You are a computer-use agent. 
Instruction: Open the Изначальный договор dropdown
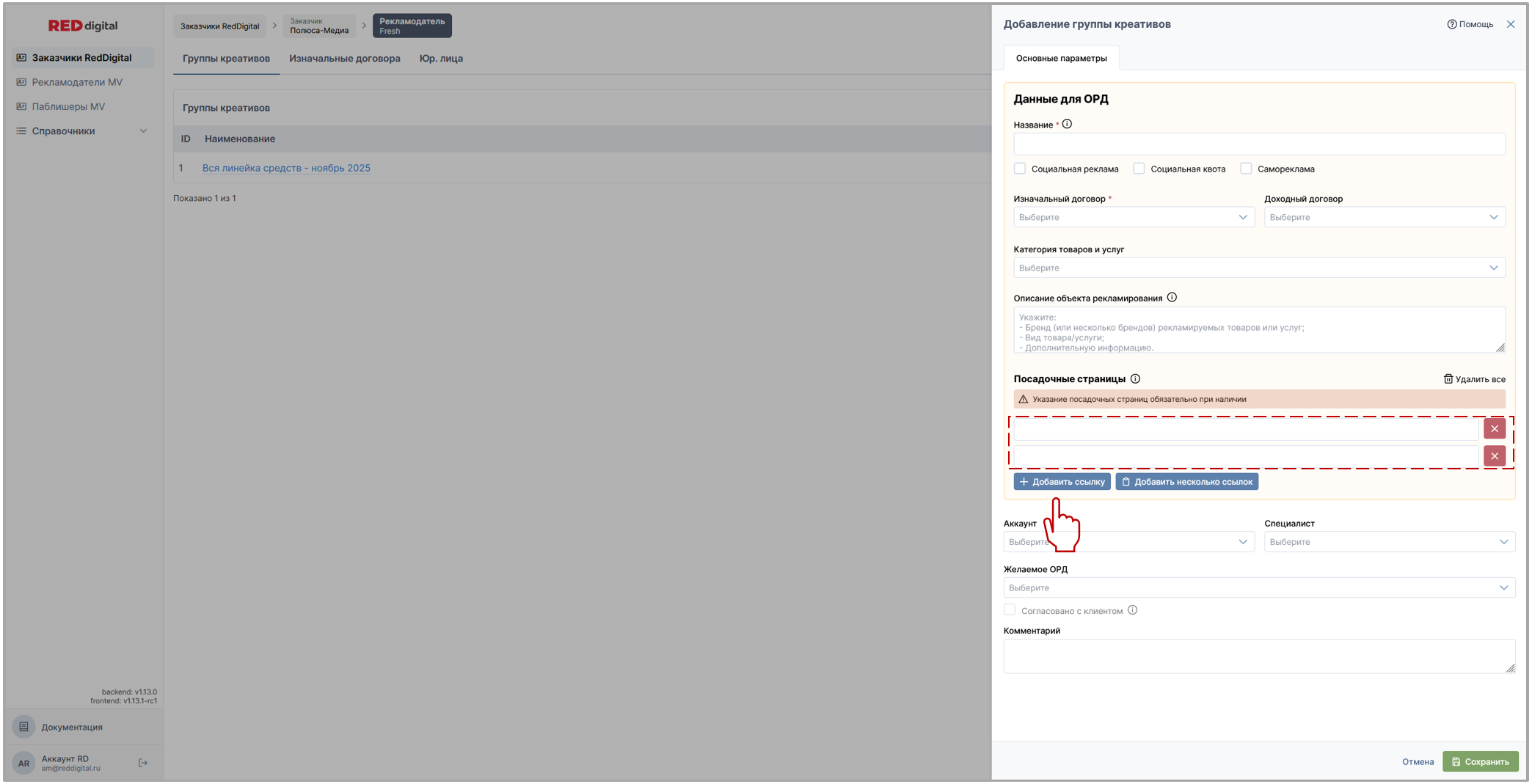click(x=1133, y=217)
